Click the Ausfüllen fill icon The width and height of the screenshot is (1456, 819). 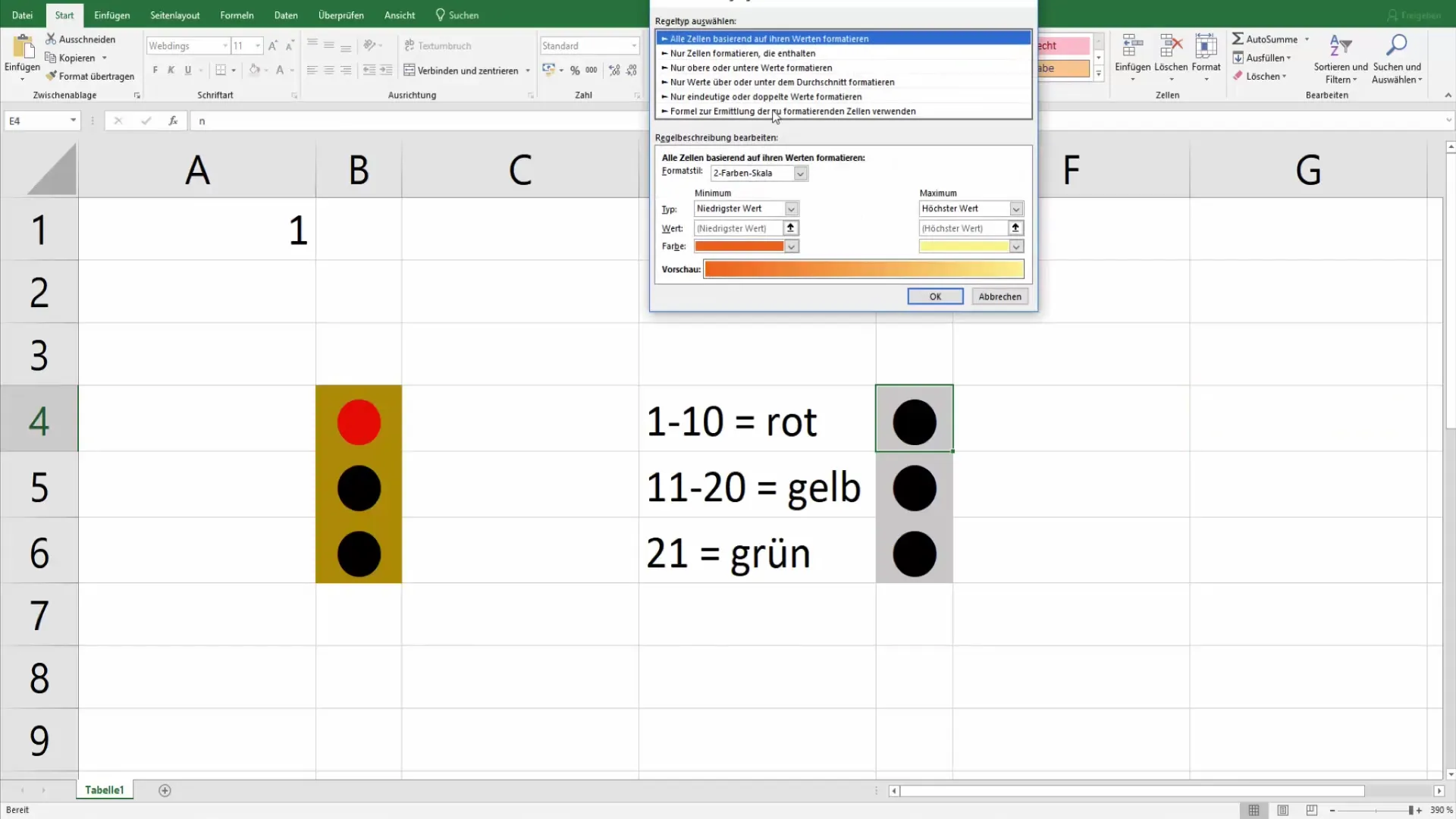1238,58
